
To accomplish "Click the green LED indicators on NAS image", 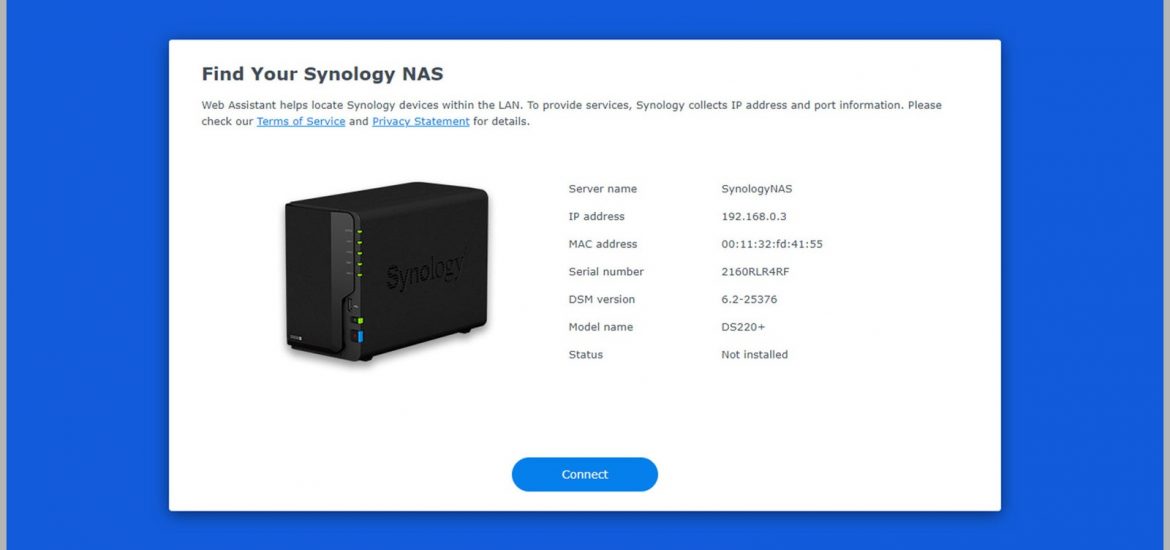I will [x=360, y=253].
